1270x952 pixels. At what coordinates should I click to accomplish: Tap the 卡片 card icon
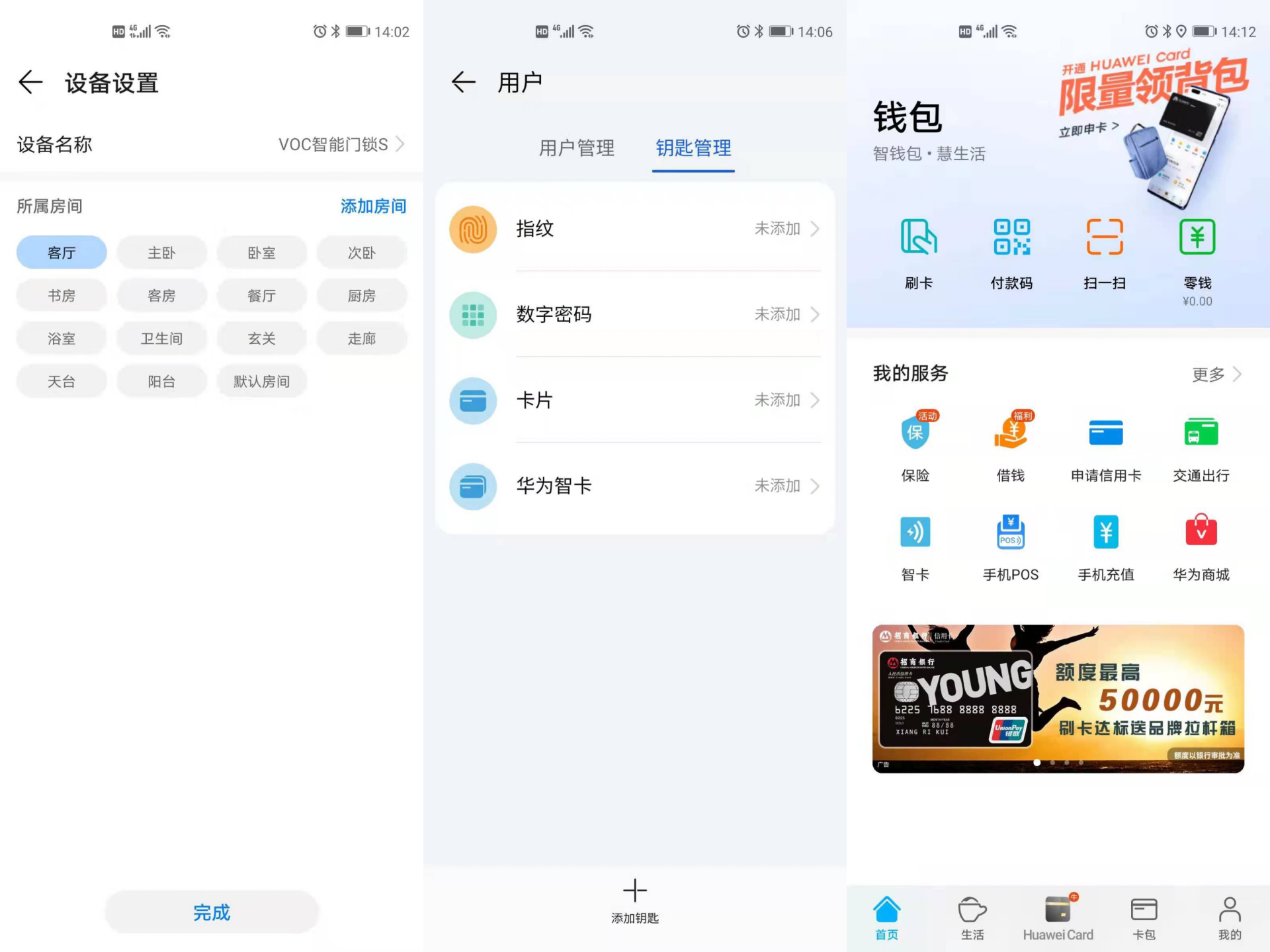[x=473, y=401]
